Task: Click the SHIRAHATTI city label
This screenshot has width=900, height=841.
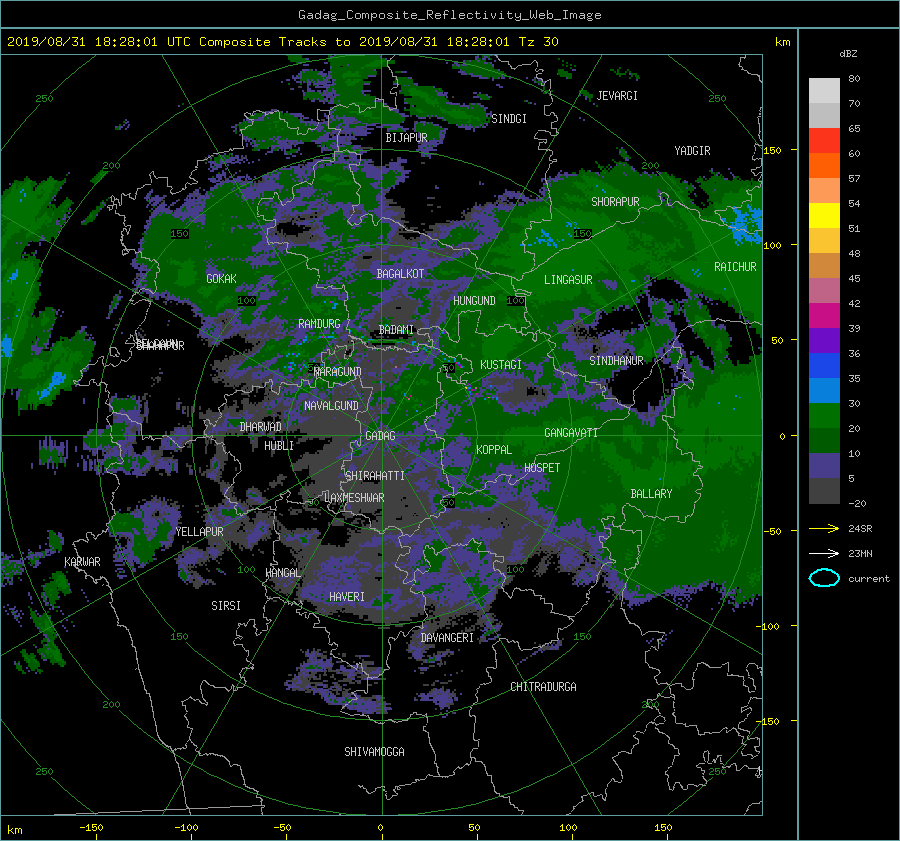Action: coord(375,476)
